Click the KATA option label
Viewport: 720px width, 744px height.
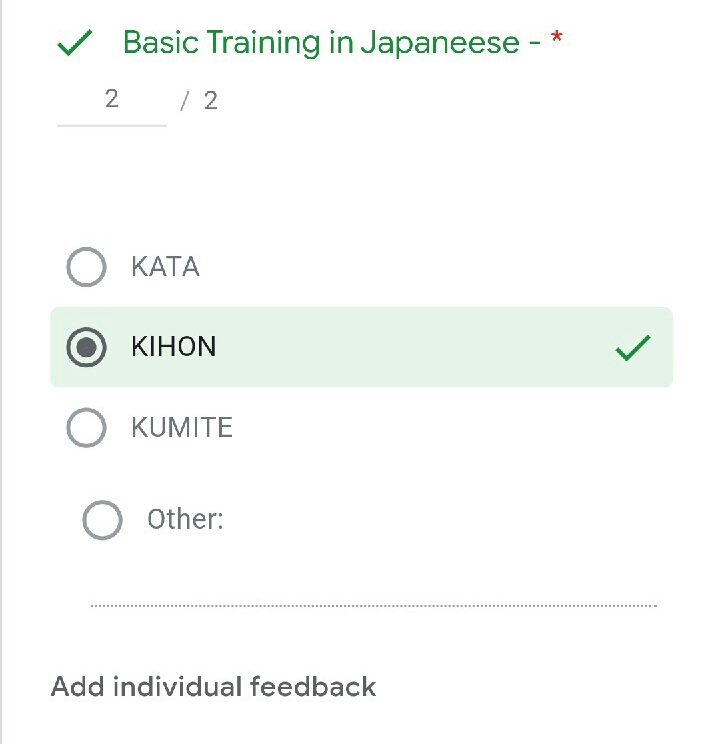pos(165,267)
